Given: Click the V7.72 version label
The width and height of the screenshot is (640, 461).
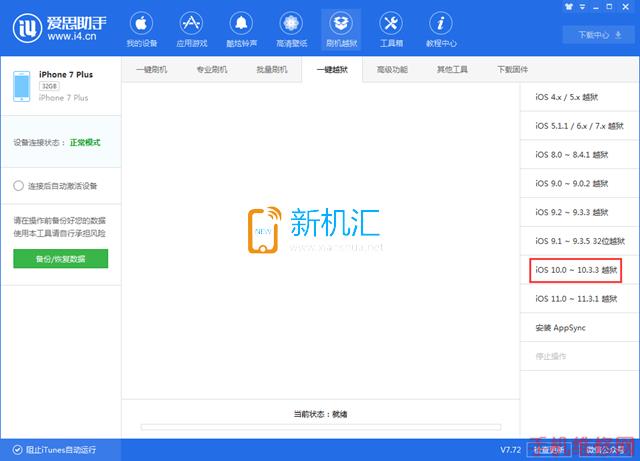Looking at the screenshot, I should [510, 450].
